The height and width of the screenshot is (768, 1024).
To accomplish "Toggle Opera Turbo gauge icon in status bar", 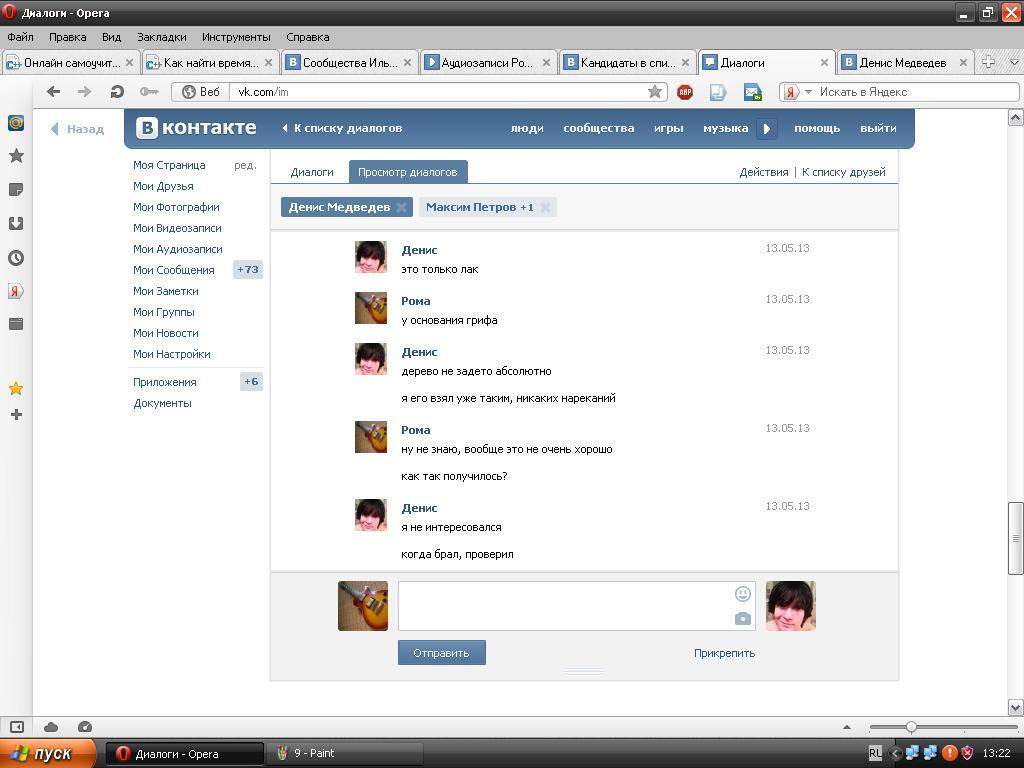I will [85, 727].
